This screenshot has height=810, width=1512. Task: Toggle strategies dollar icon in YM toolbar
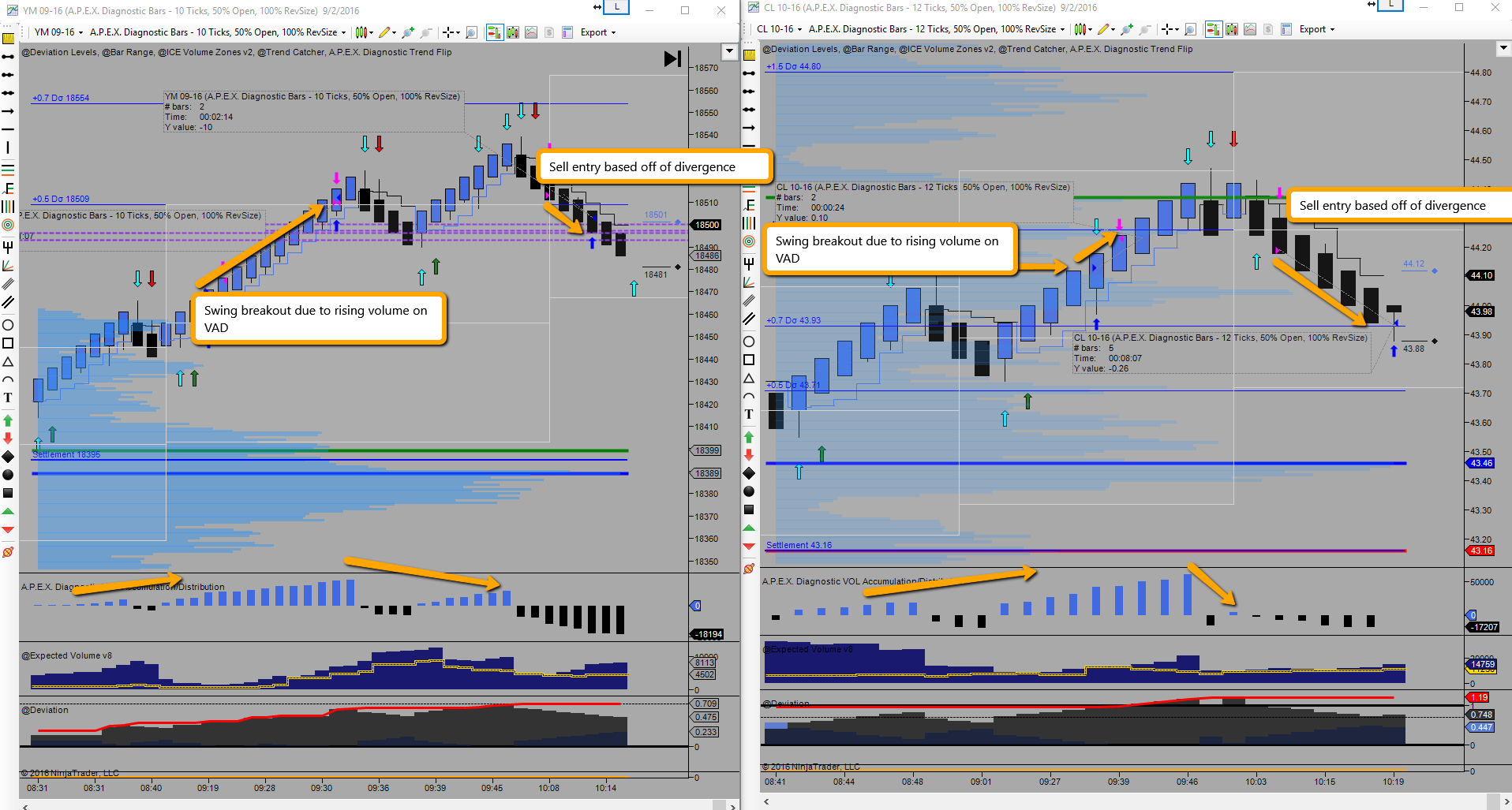point(549,32)
